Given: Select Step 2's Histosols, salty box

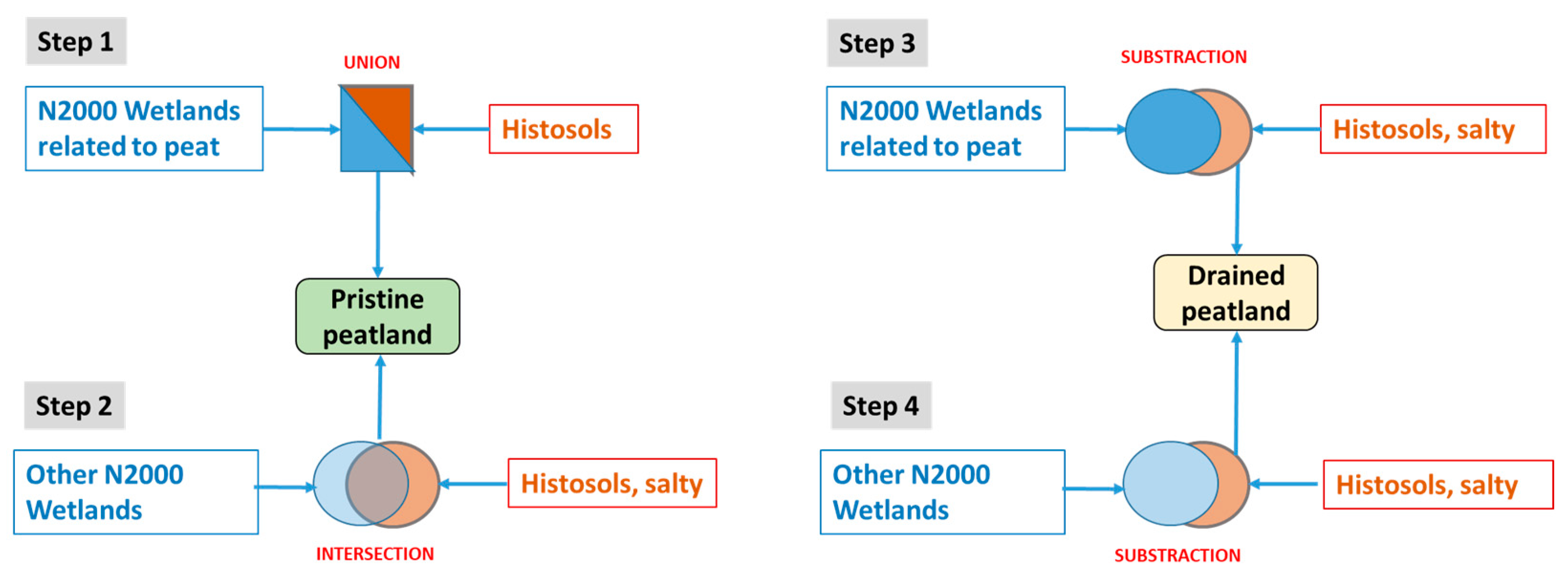Looking at the screenshot, I should (x=612, y=483).
